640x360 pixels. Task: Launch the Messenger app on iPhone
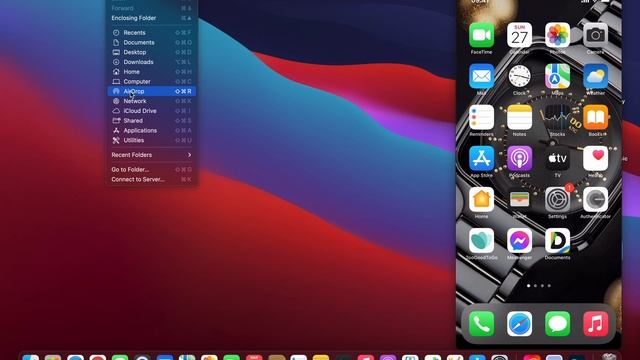coord(519,241)
